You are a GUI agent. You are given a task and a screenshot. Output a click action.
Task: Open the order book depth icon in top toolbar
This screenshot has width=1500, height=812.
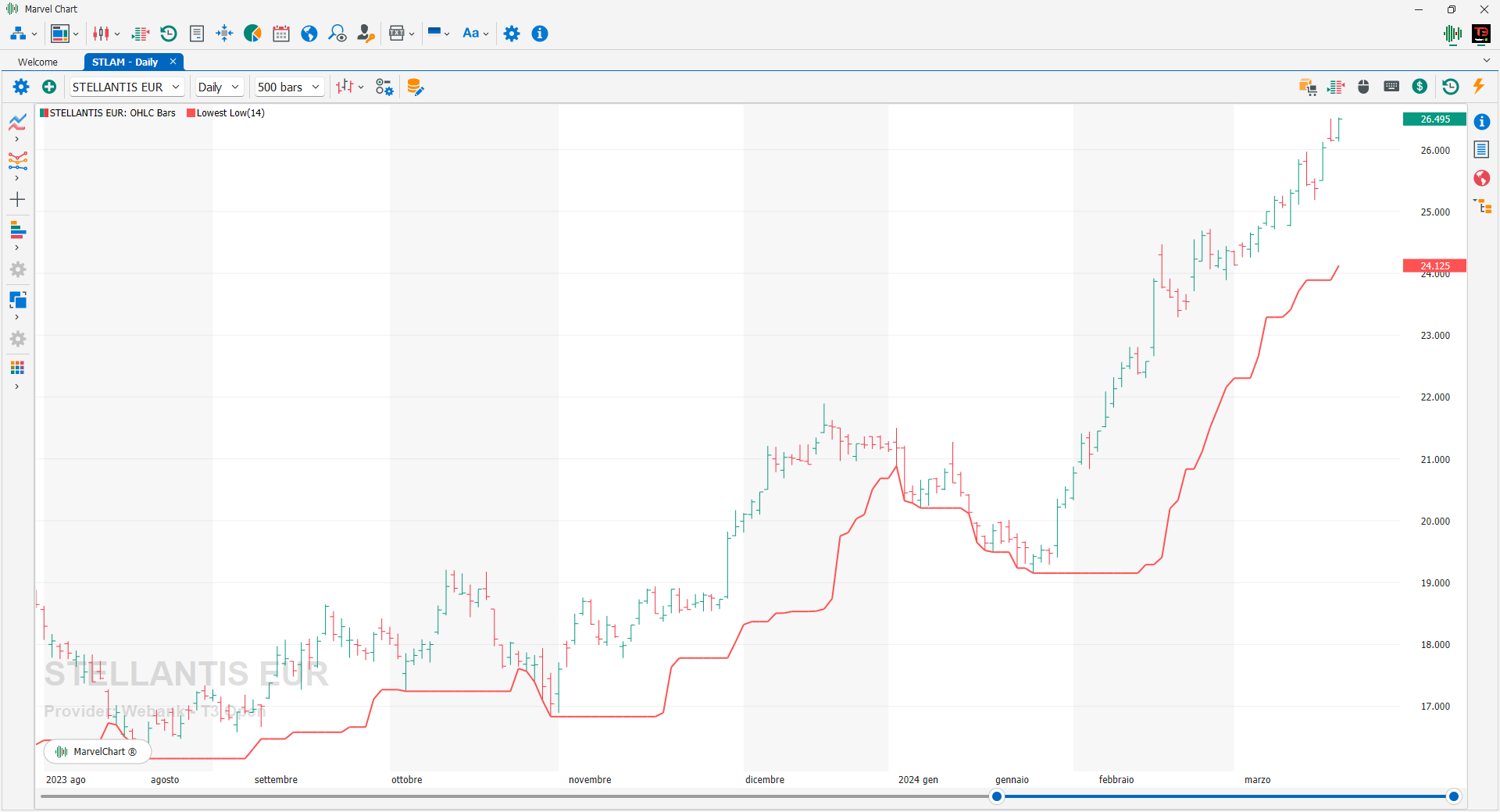point(141,34)
